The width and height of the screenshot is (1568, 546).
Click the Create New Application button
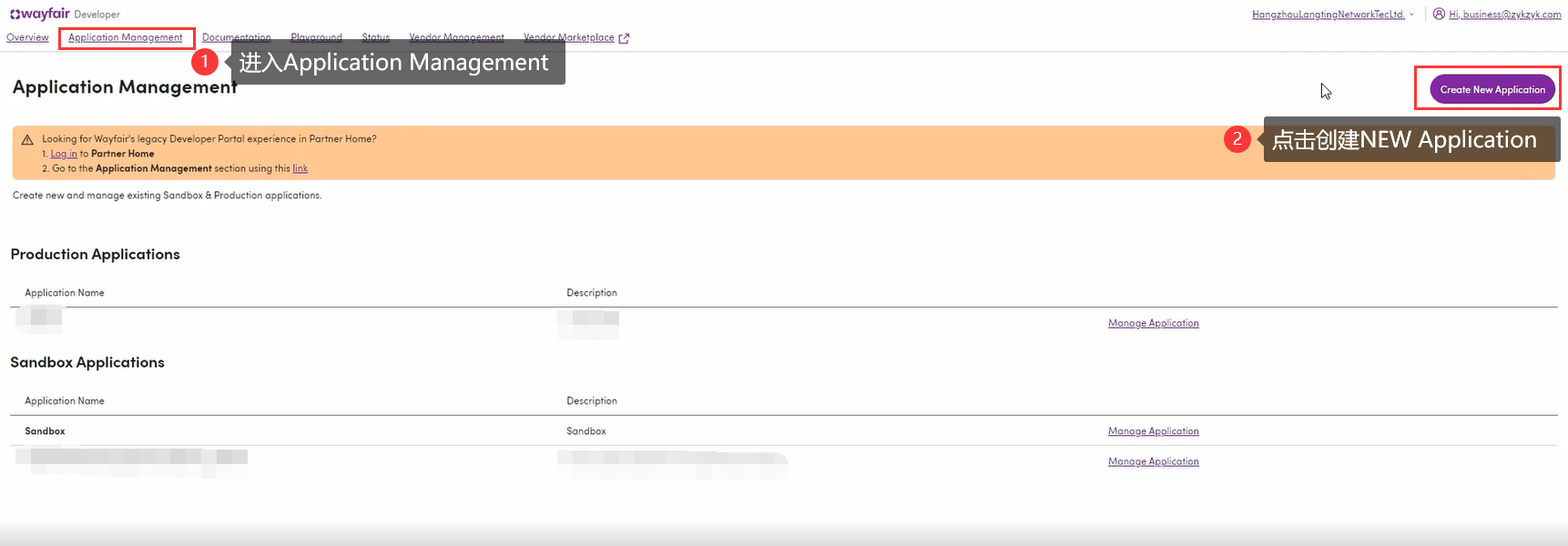pos(1492,89)
